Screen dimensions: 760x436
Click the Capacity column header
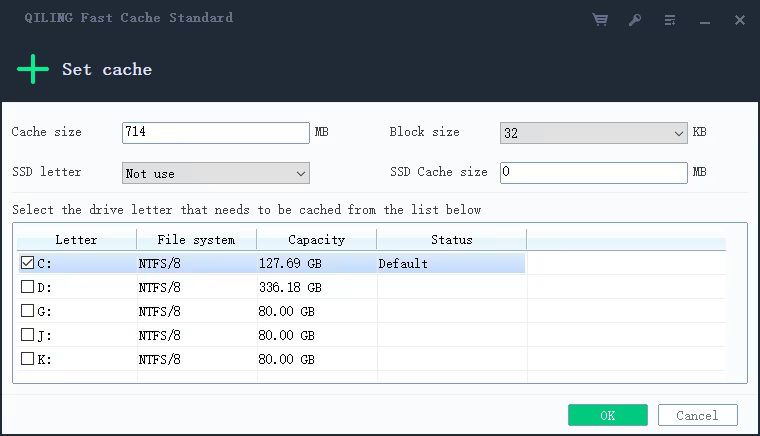[316, 240]
